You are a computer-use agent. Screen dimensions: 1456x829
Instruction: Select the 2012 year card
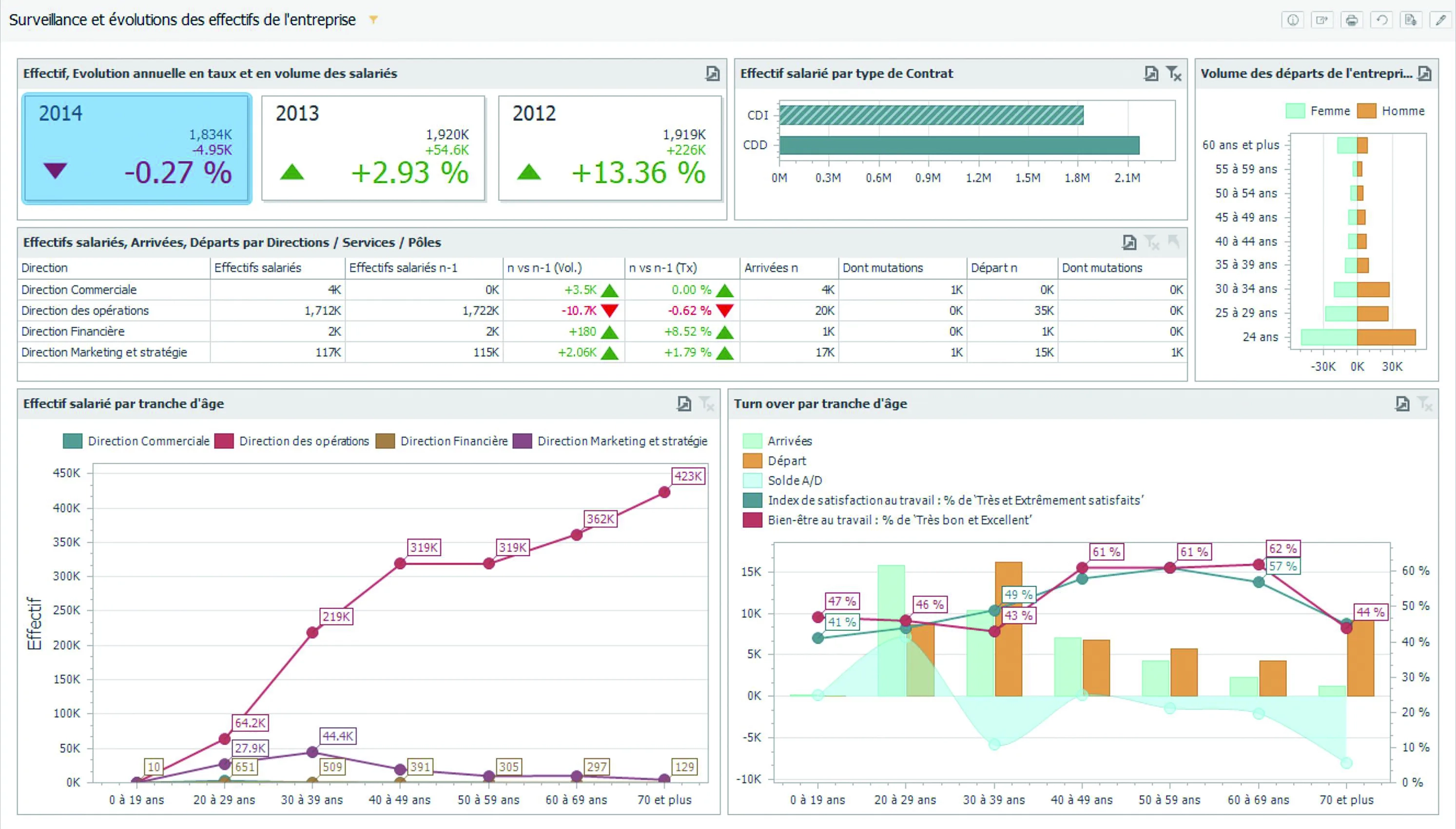(x=610, y=148)
